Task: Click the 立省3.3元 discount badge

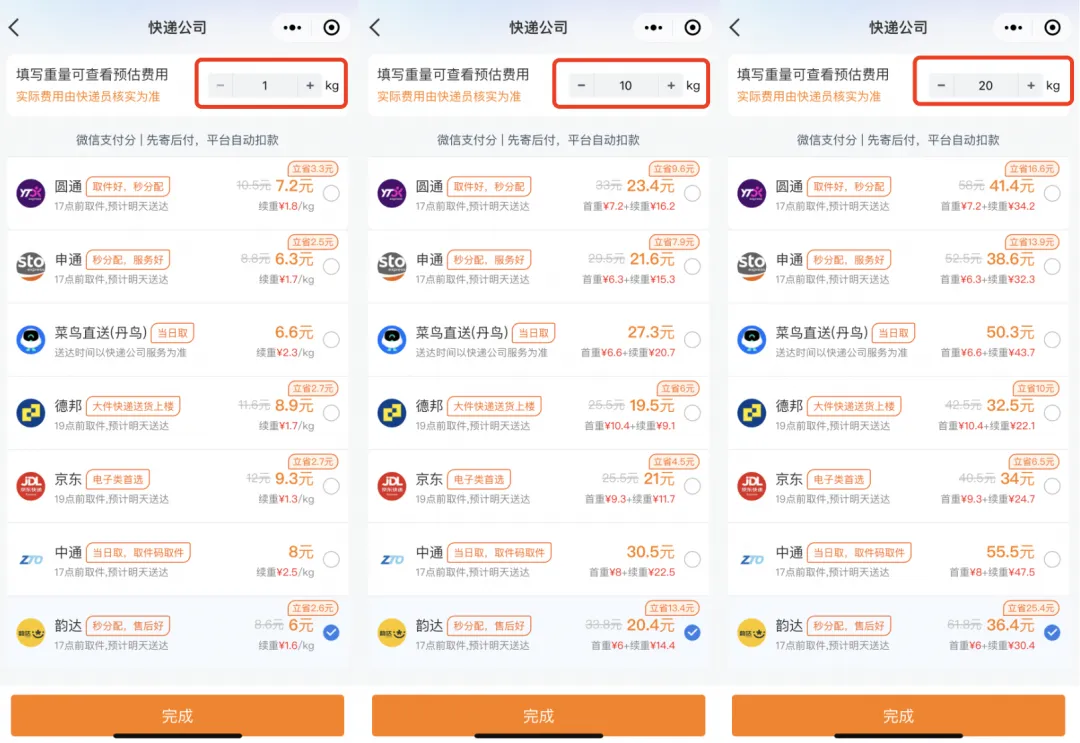Action: pos(313,169)
